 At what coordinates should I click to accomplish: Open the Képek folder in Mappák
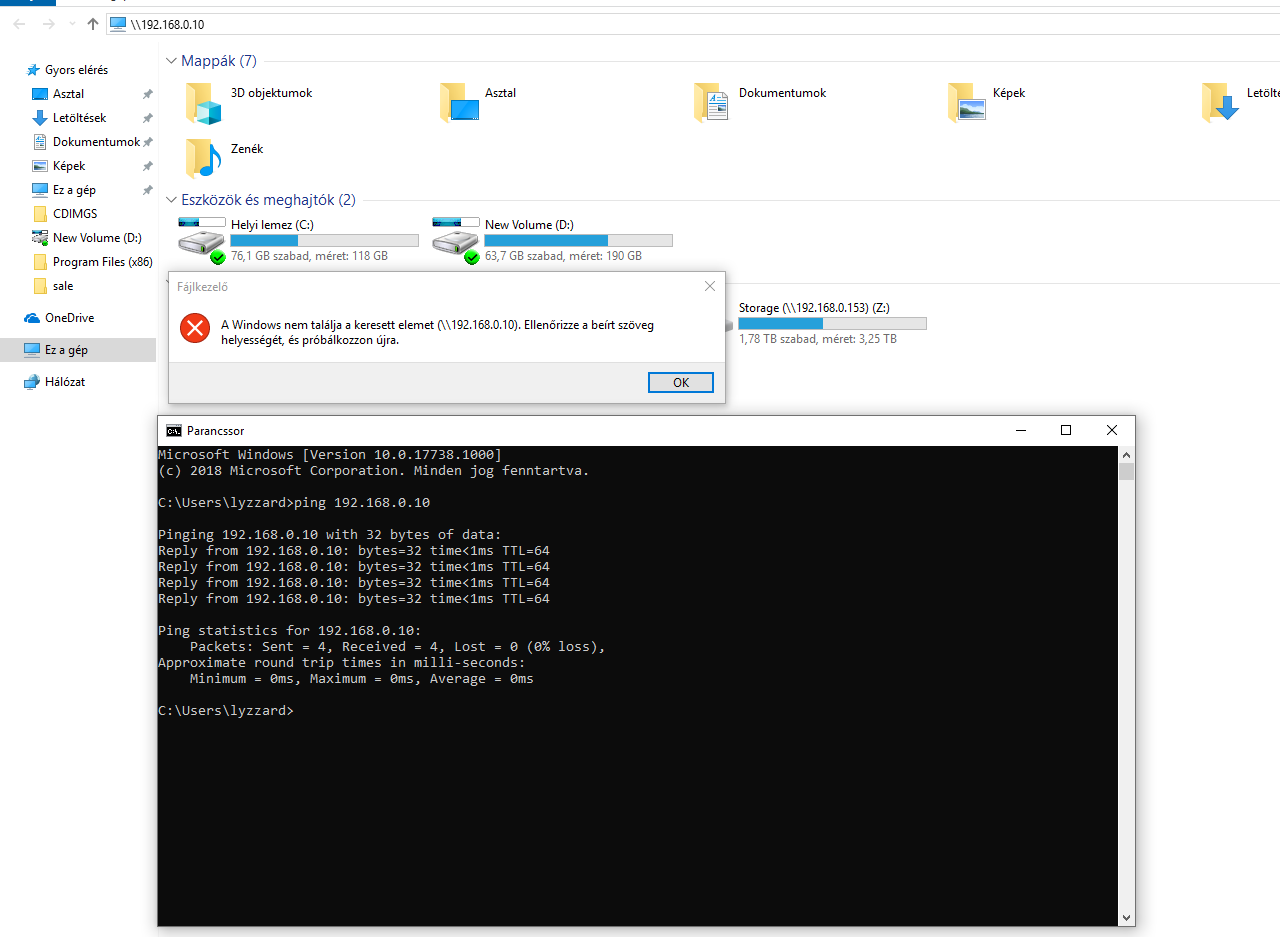[x=987, y=101]
